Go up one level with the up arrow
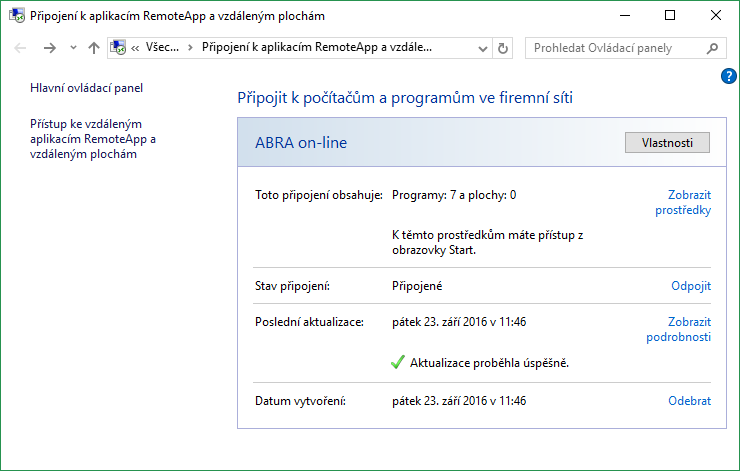740x471 pixels. pos(94,48)
